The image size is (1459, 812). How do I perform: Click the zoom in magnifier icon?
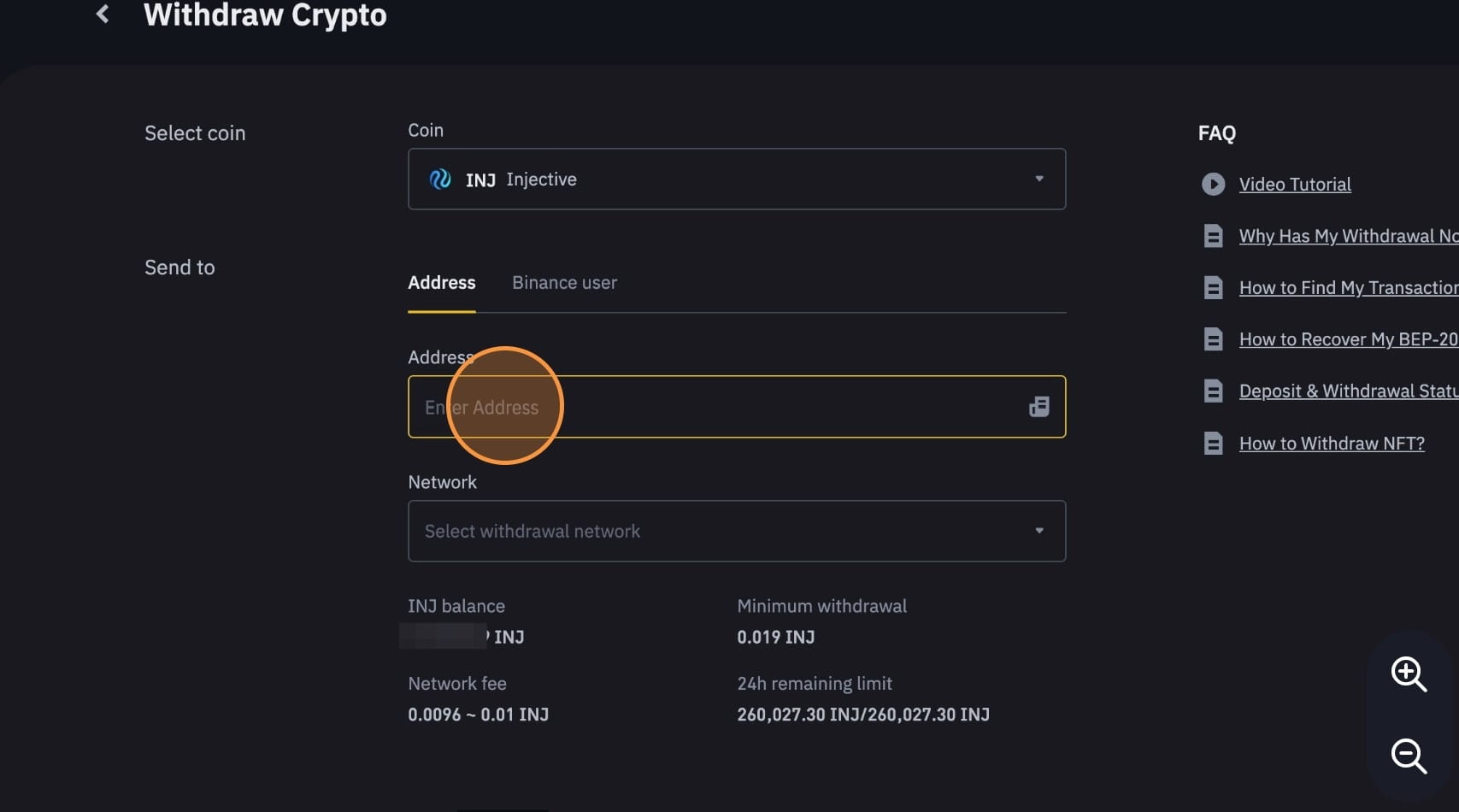point(1408,674)
